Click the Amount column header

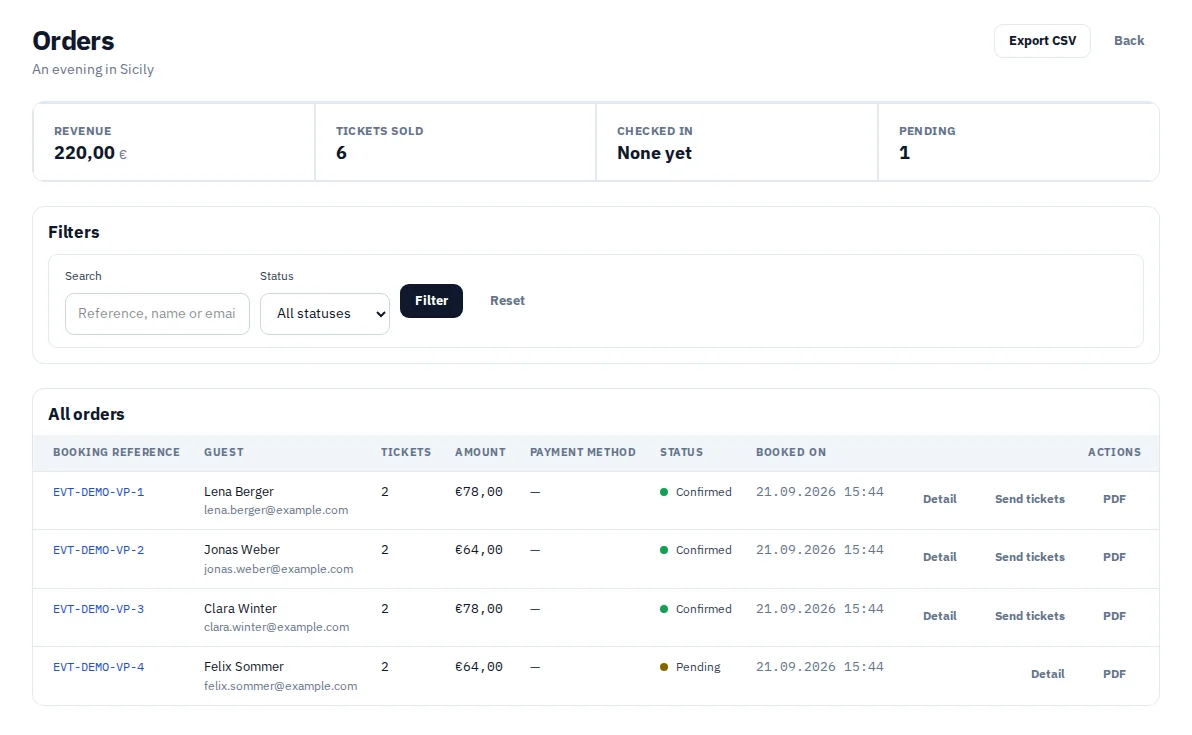pos(480,452)
